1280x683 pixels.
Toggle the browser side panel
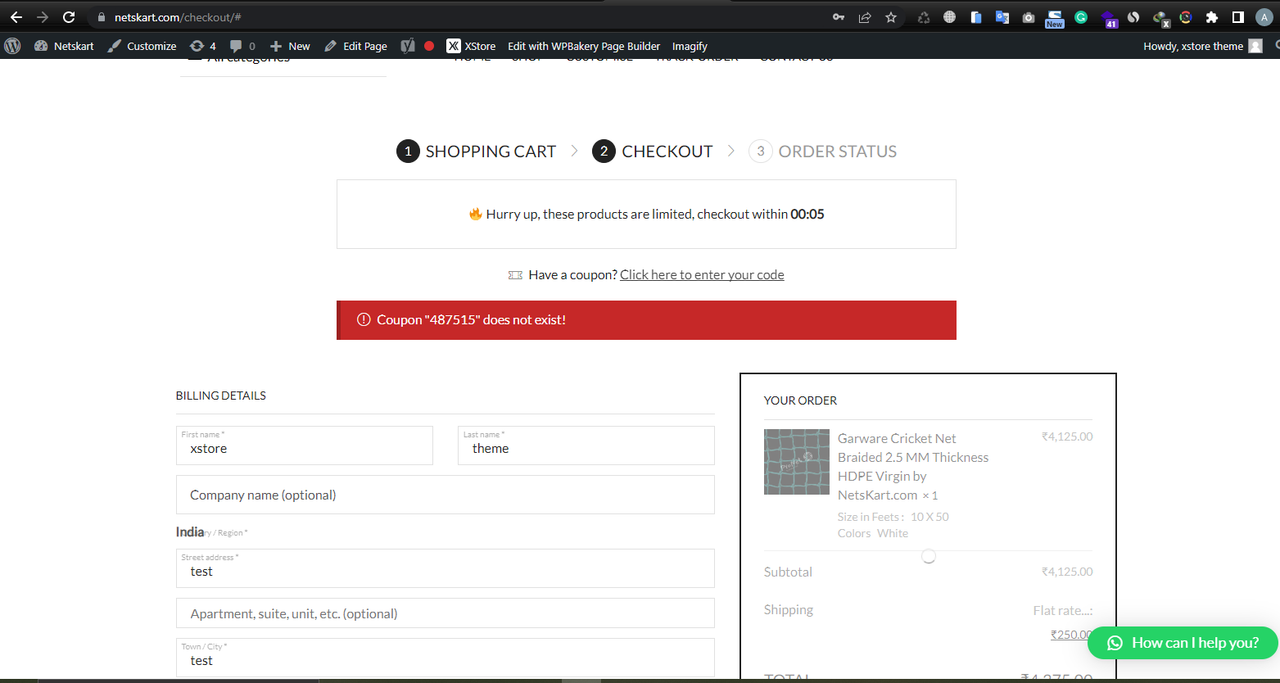pyautogui.click(x=1238, y=17)
